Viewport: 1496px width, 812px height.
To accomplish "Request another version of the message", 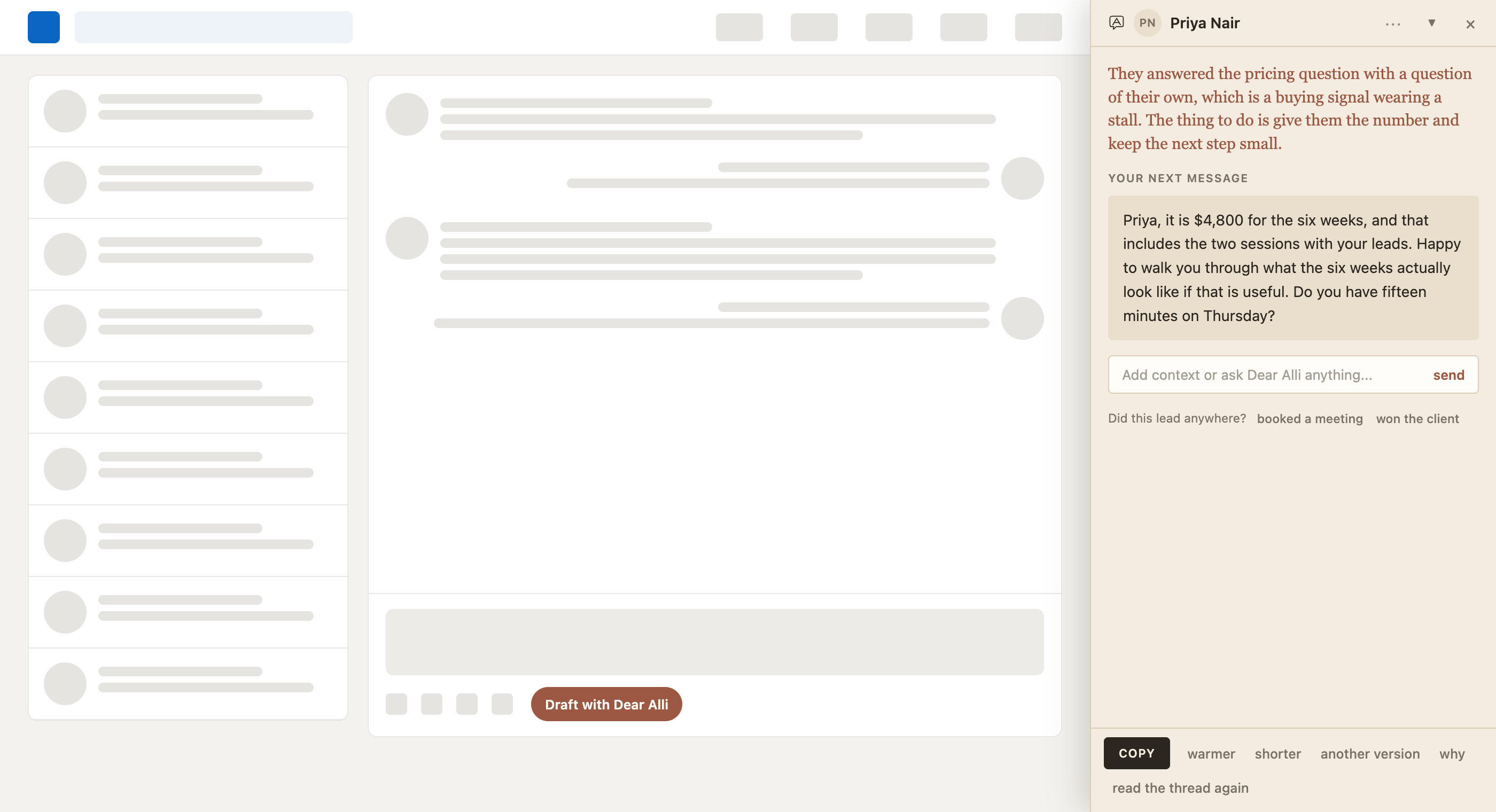I will coord(1369,753).
